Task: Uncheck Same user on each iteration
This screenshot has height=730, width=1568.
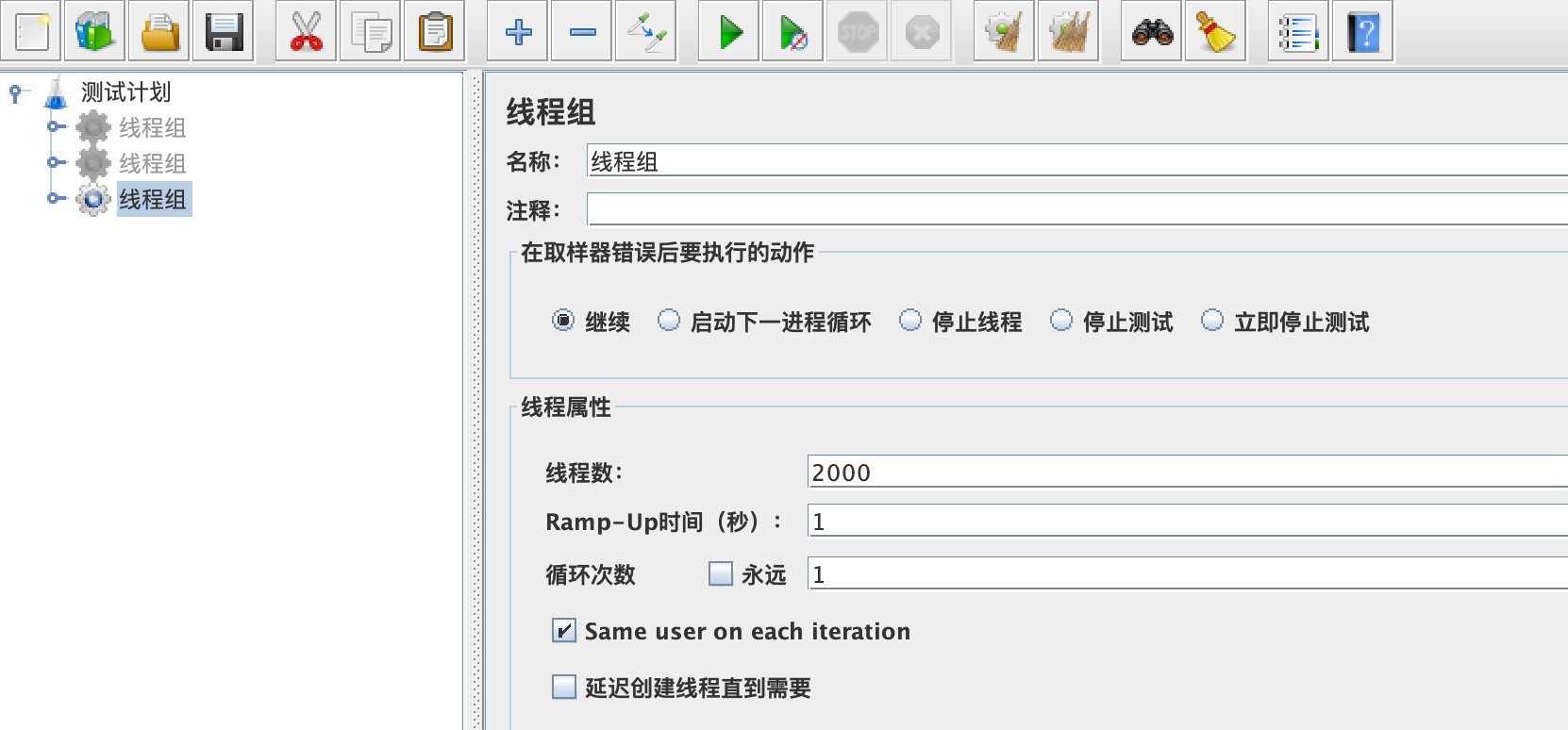Action: (x=564, y=631)
